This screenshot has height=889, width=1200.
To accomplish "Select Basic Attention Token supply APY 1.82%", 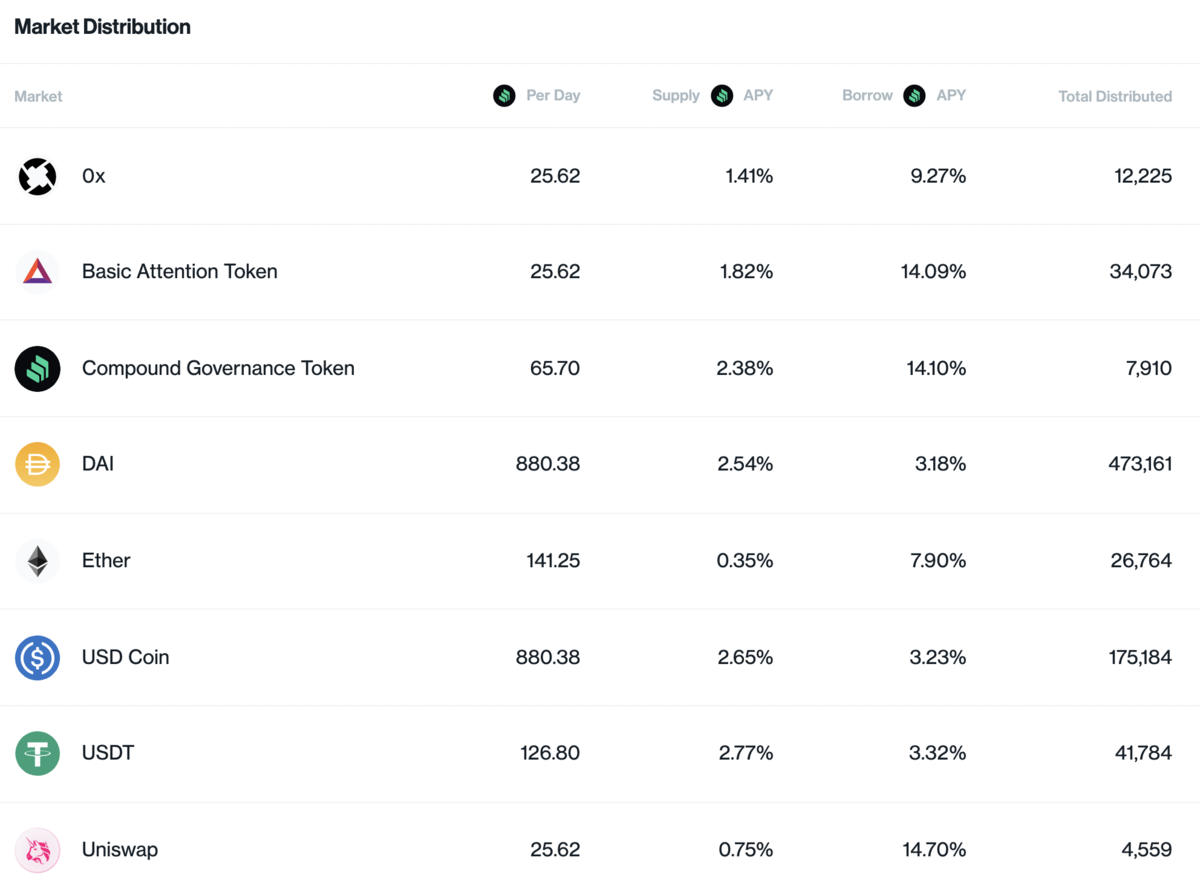I will pyautogui.click(x=748, y=272).
